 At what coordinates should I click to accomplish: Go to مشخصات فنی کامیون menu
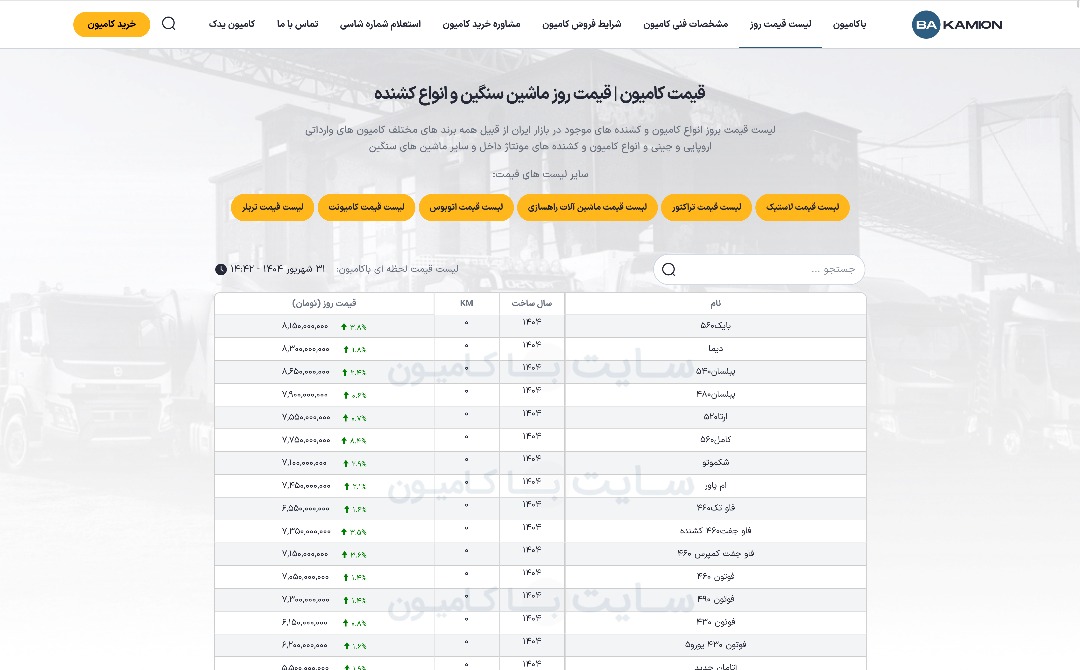pyautogui.click(x=685, y=24)
